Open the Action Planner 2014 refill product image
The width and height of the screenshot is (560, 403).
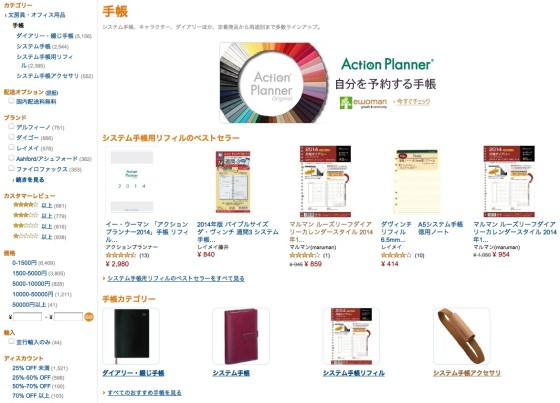tap(132, 181)
